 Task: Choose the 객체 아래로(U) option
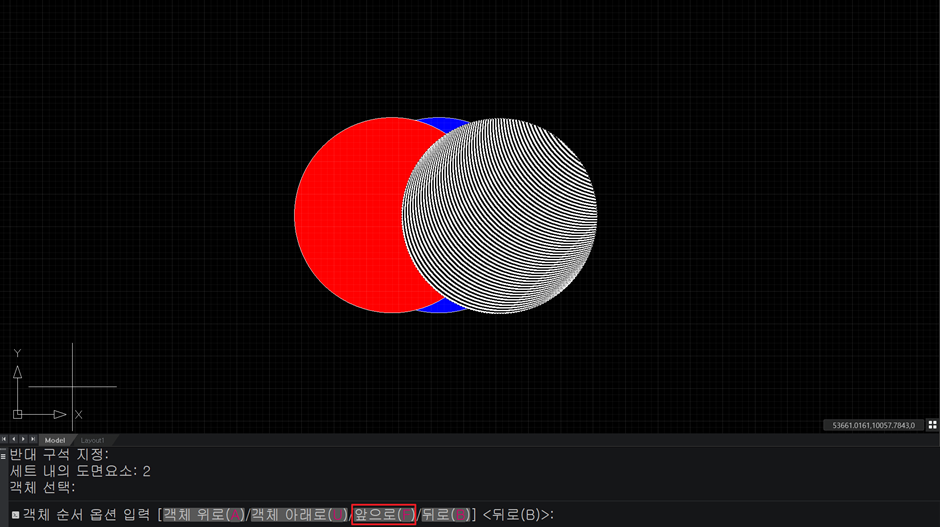point(299,514)
